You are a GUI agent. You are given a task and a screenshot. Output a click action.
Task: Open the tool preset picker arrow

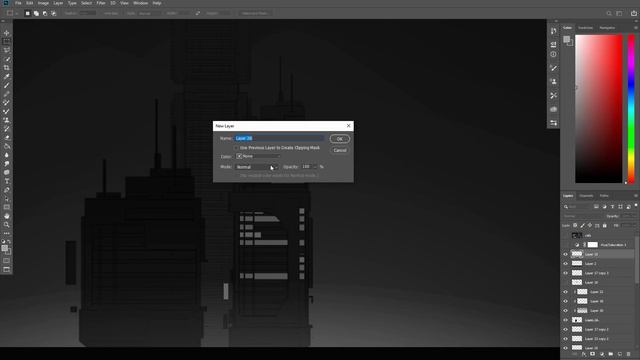[17, 13]
